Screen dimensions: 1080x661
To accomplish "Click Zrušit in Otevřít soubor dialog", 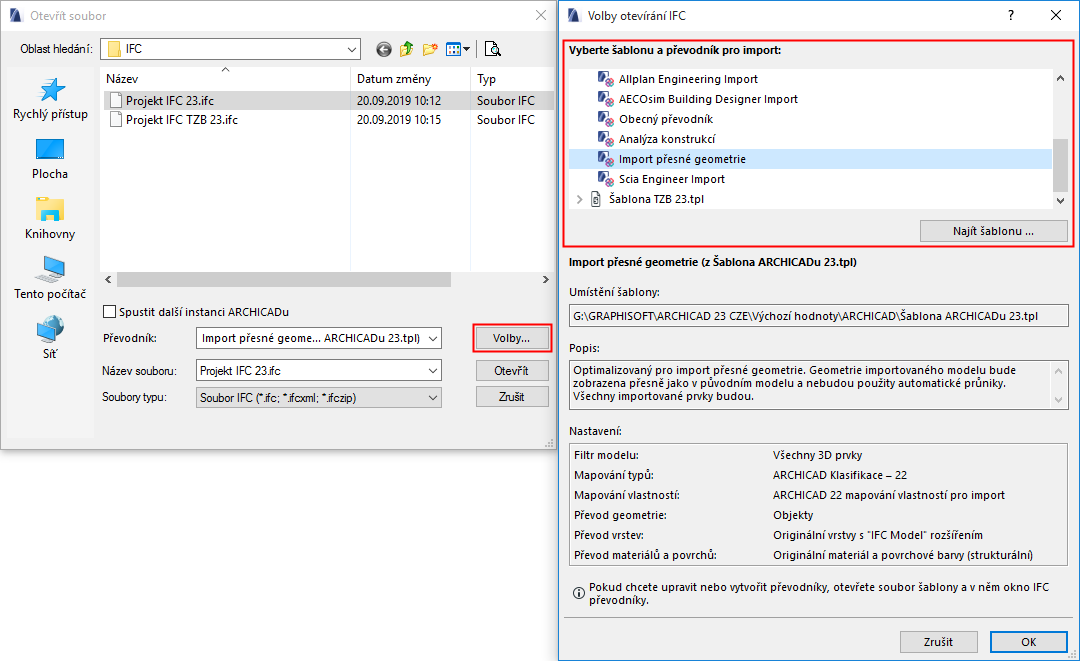I will coord(512,397).
